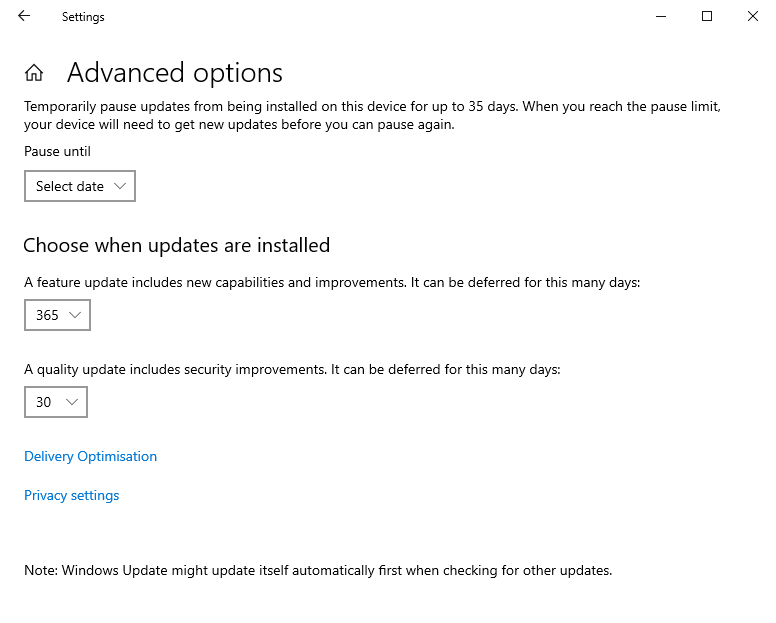Image resolution: width=776 pixels, height=623 pixels.
Task: Go back using the back arrow
Action: [x=24, y=16]
